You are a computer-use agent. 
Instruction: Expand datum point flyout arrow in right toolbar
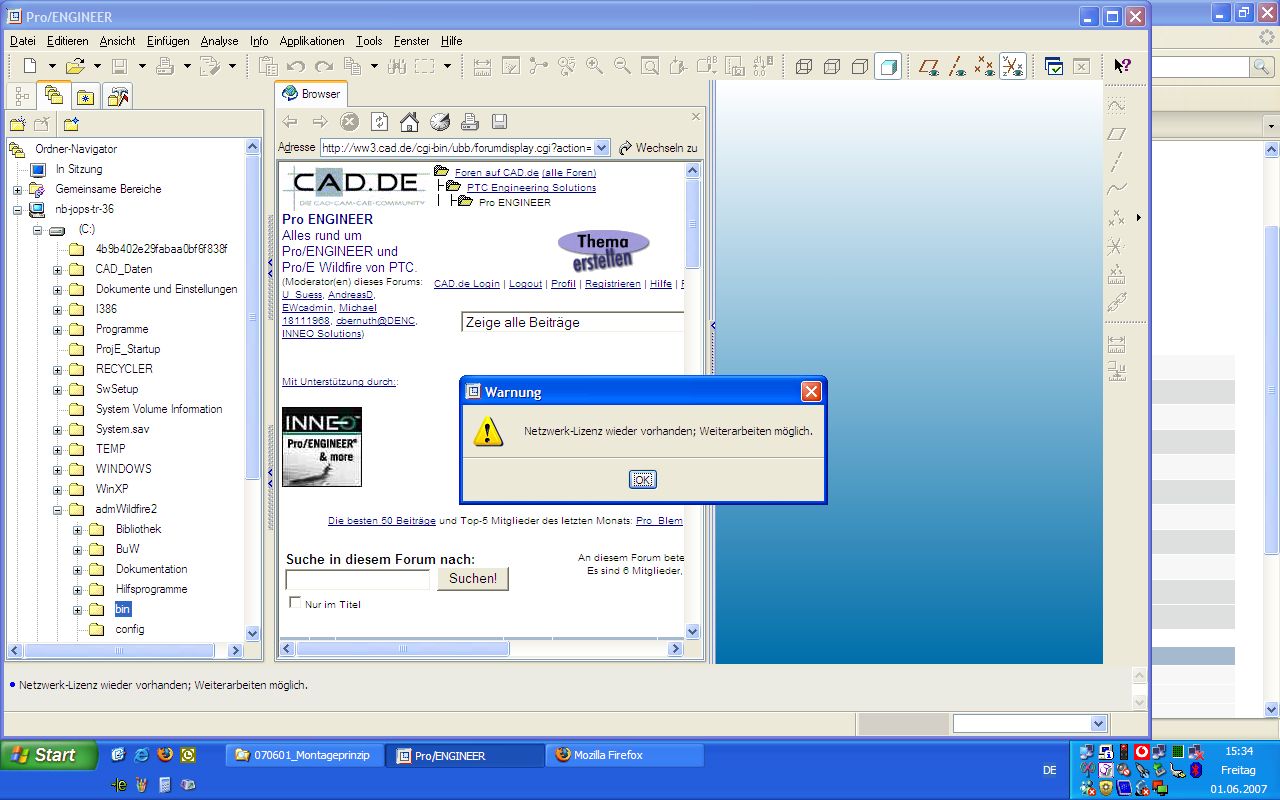[1138, 217]
